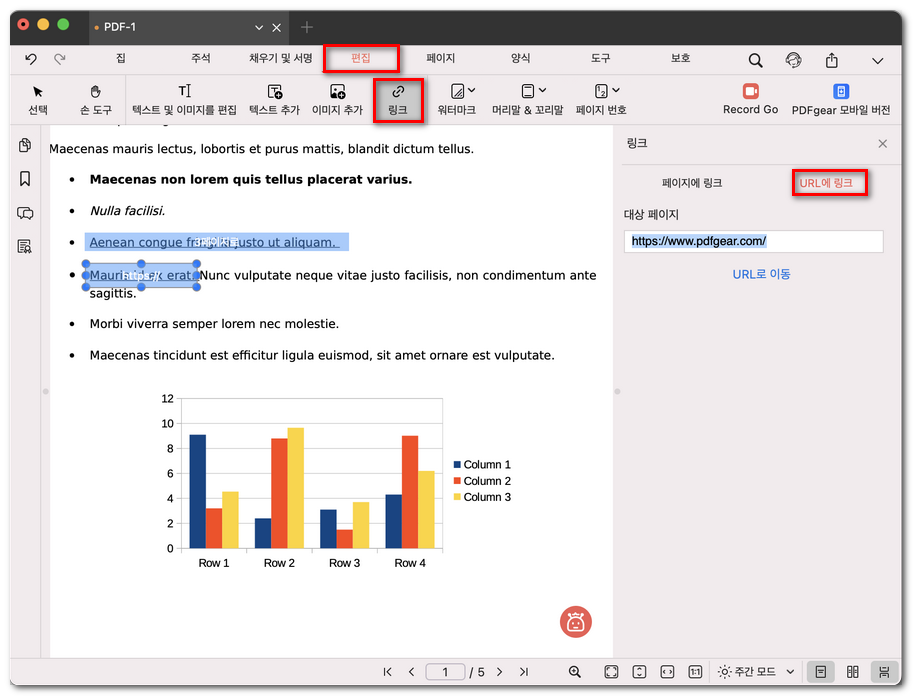Open the comments panel in left sidebar
Viewport: 913px width, 696px height.
click(x=25, y=213)
